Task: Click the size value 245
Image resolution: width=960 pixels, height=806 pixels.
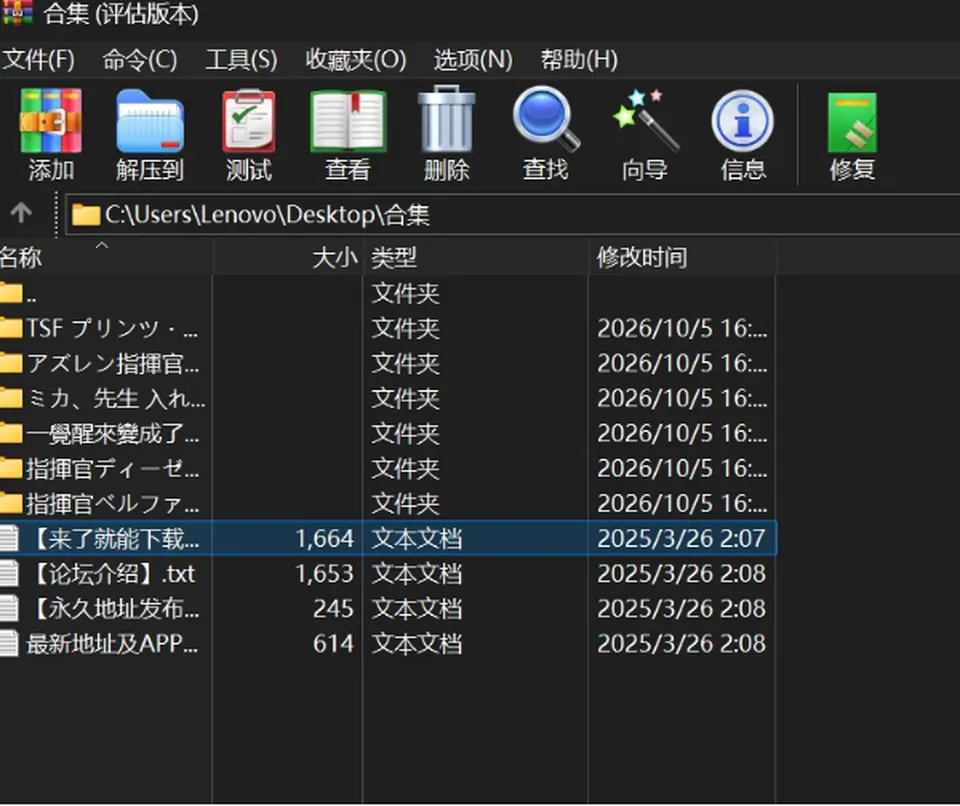Action: [333, 609]
